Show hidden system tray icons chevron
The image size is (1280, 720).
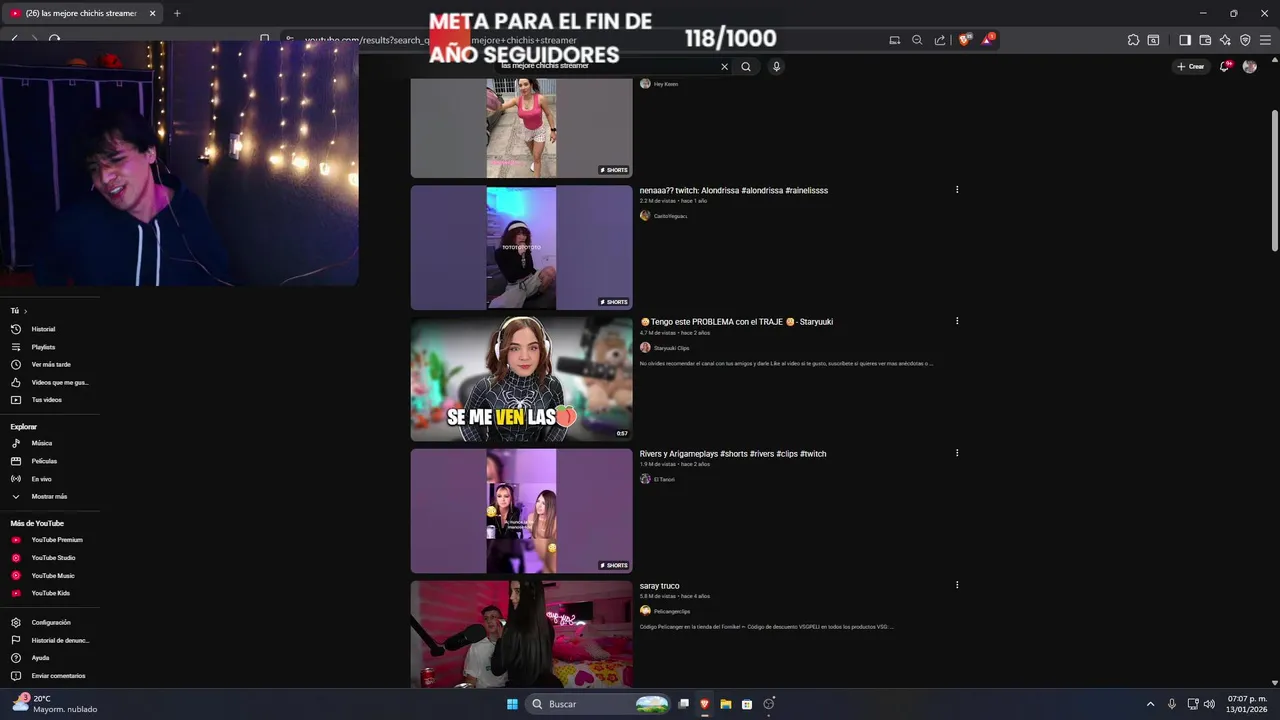[1150, 704]
